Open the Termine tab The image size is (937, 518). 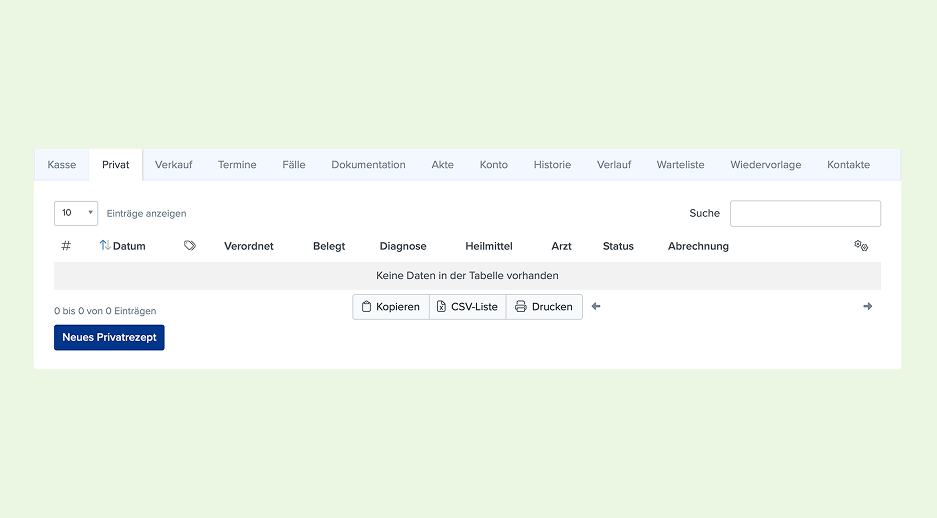point(237,165)
